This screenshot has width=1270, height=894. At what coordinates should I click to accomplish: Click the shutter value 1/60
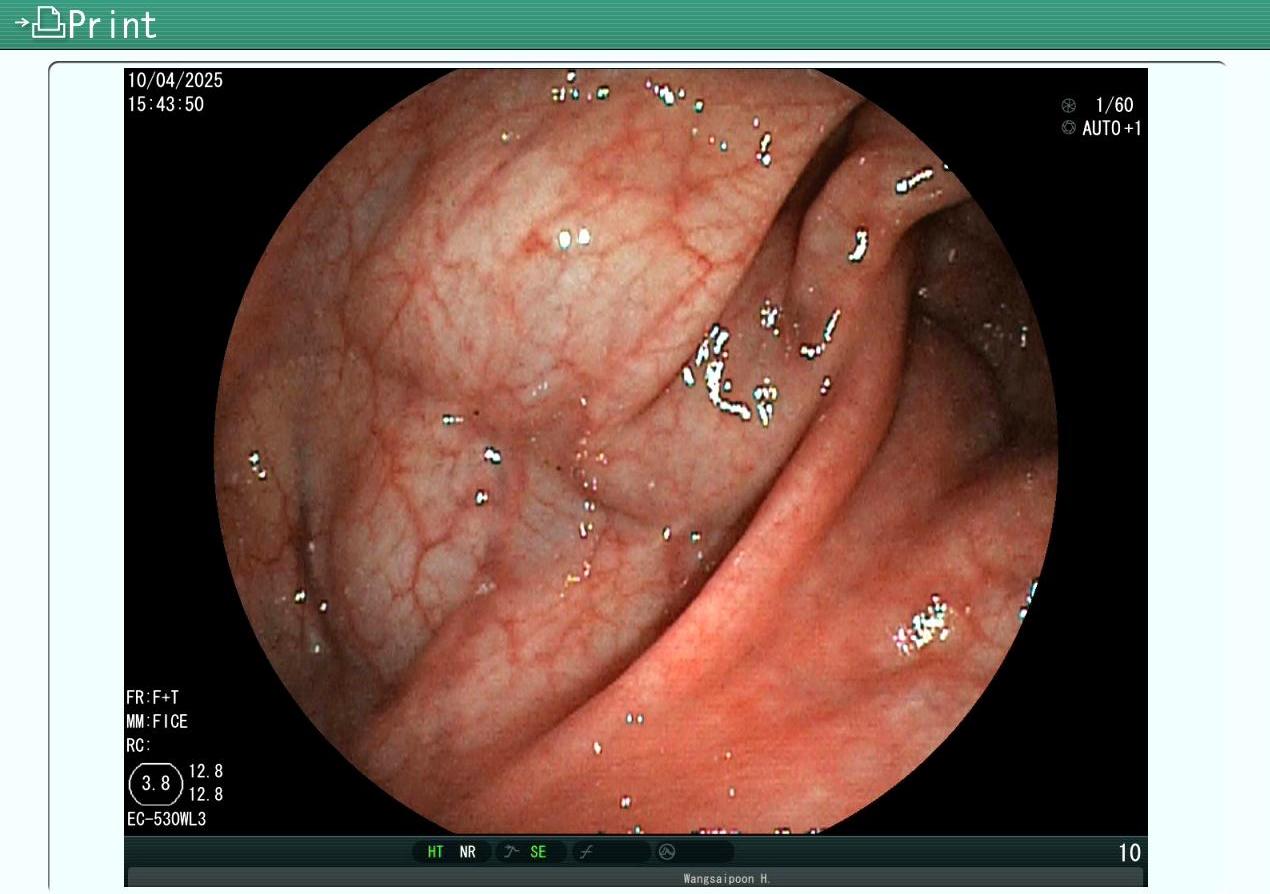point(1114,105)
